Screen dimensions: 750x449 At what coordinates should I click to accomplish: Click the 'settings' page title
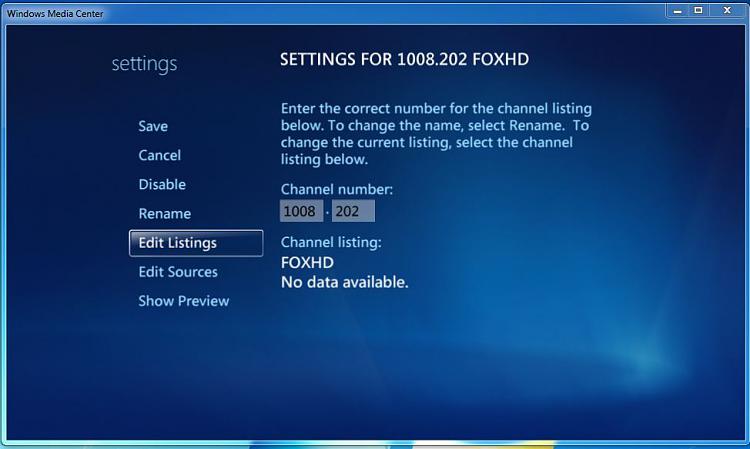[144, 64]
